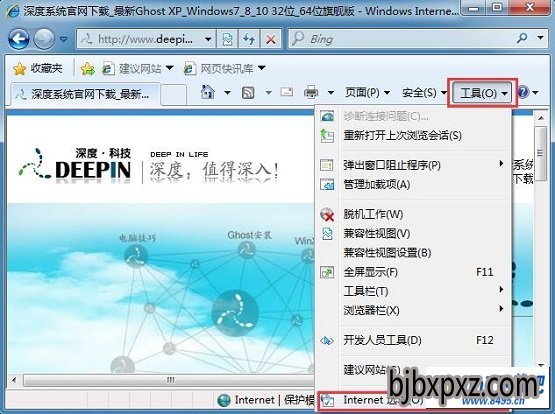Click the Refresh page icon
Viewport: 555px width, 414px height.
click(249, 39)
